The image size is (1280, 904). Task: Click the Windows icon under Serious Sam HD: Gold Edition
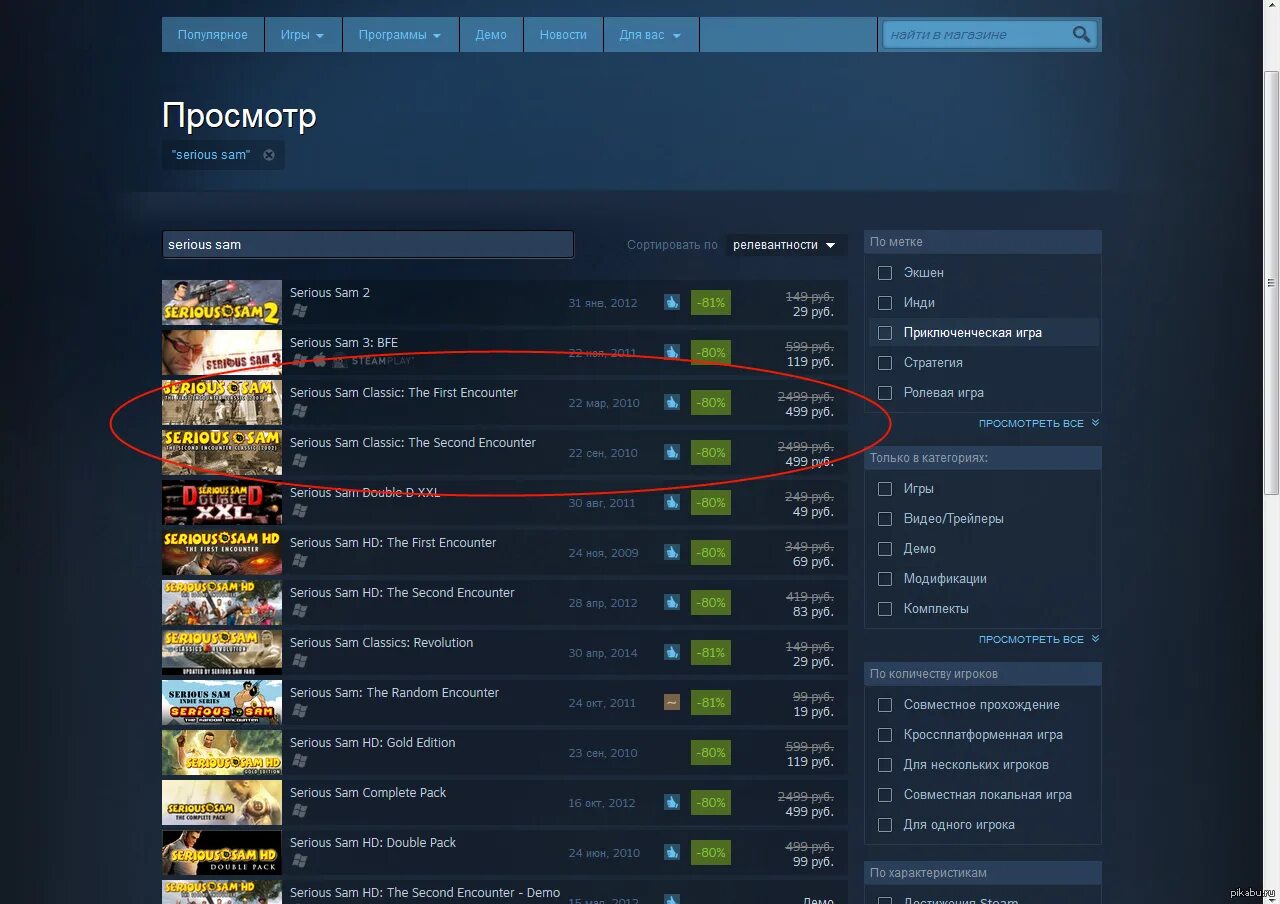point(299,761)
